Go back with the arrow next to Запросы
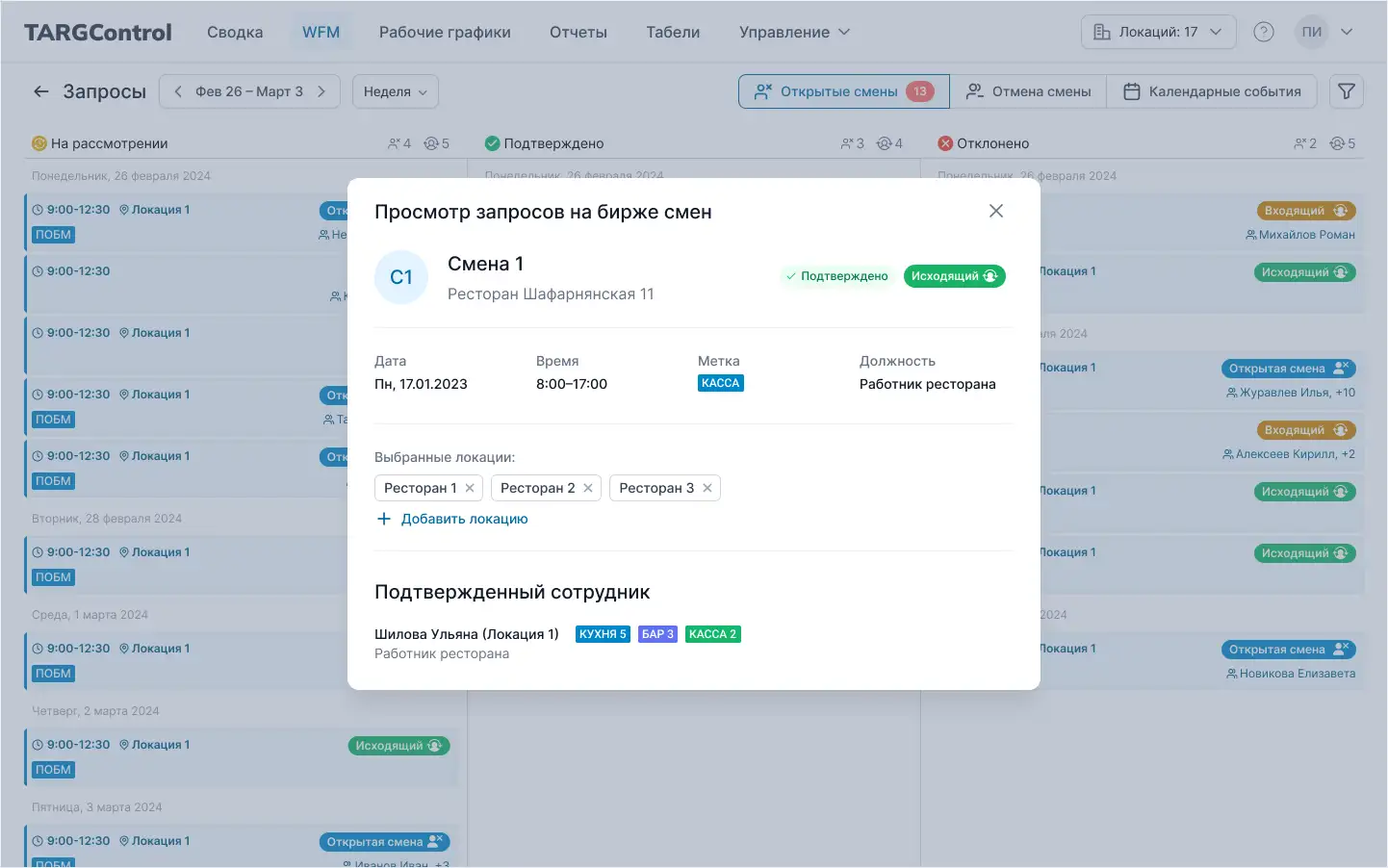 [40, 91]
